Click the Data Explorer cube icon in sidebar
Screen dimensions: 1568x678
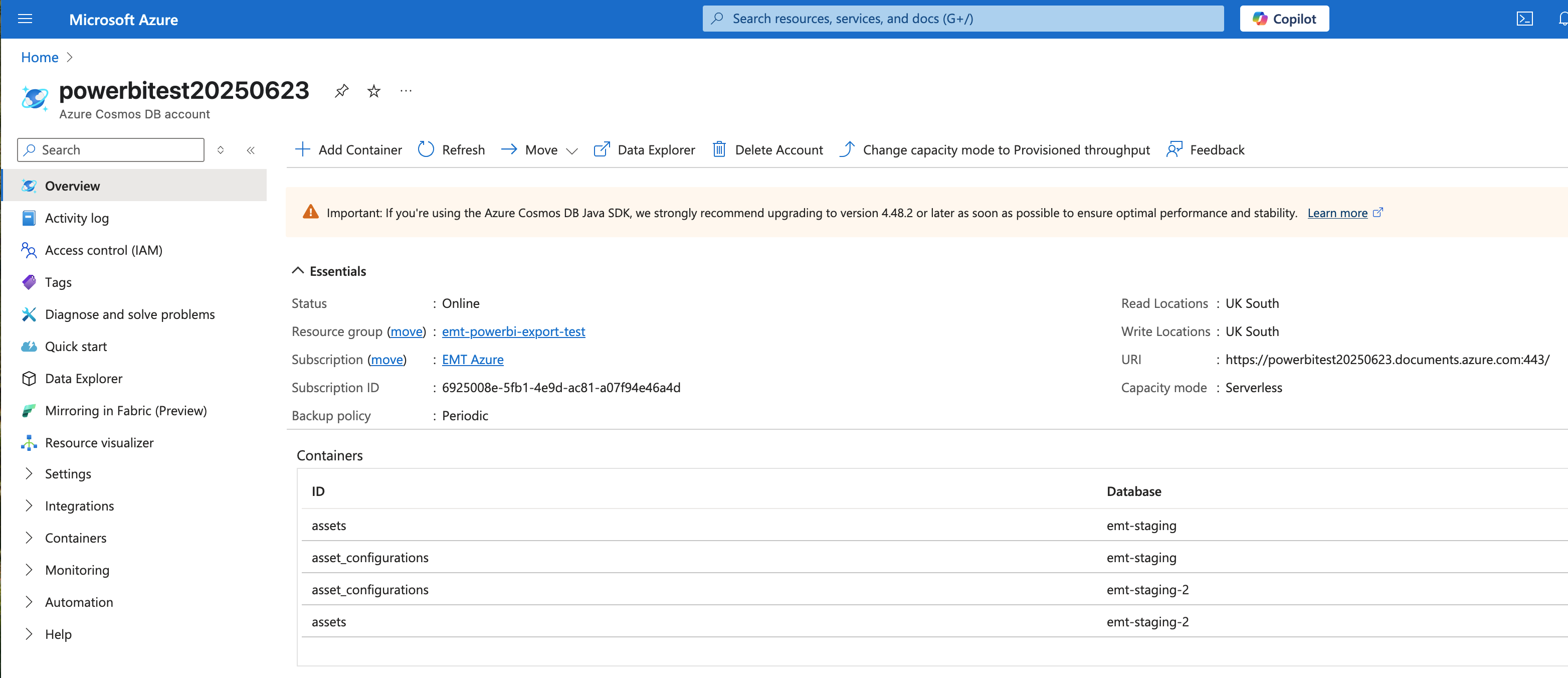point(29,379)
